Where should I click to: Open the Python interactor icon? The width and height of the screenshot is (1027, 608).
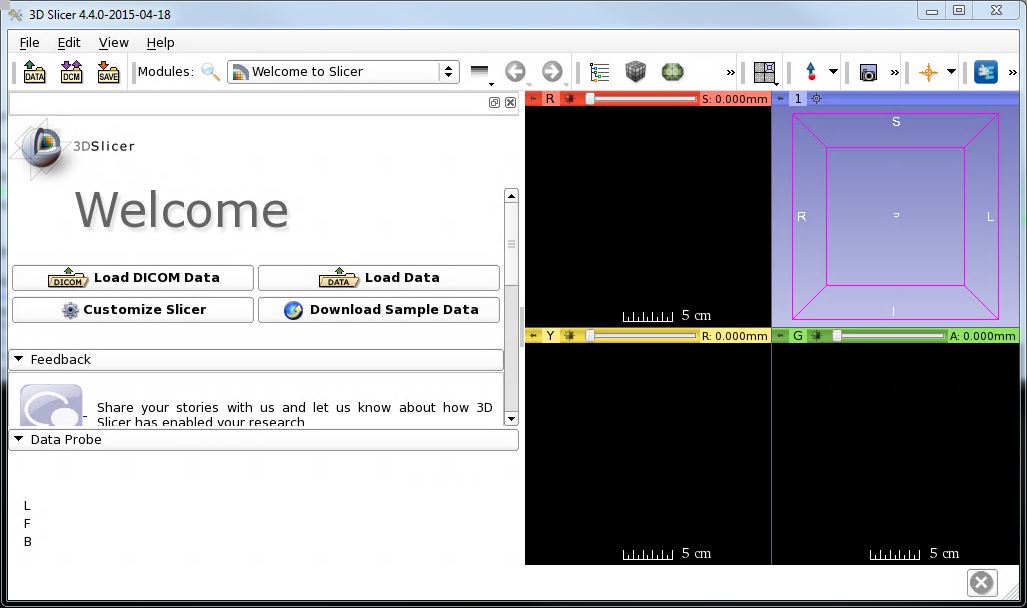986,72
